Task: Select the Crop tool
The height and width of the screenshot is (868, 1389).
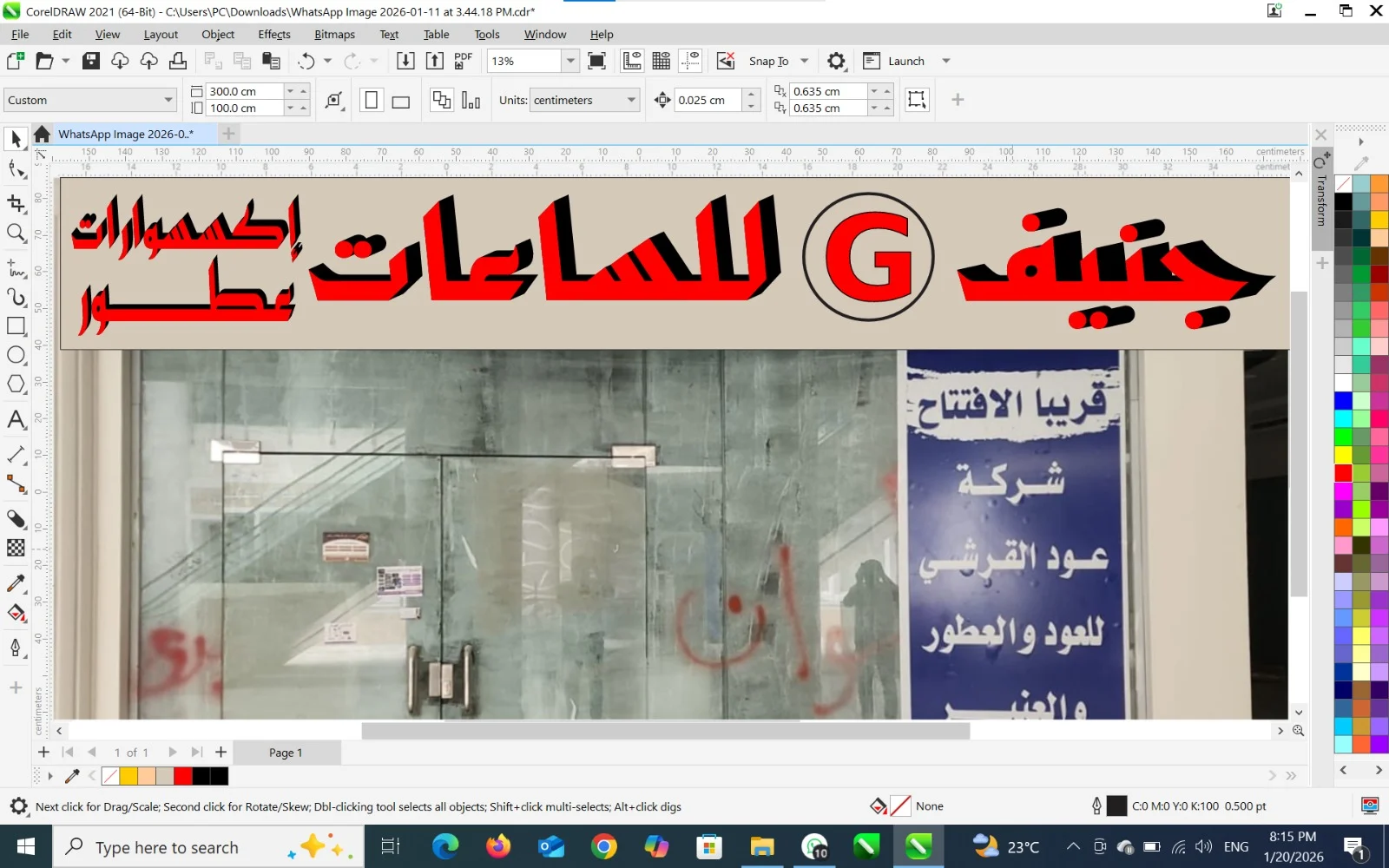Action: pos(16,203)
